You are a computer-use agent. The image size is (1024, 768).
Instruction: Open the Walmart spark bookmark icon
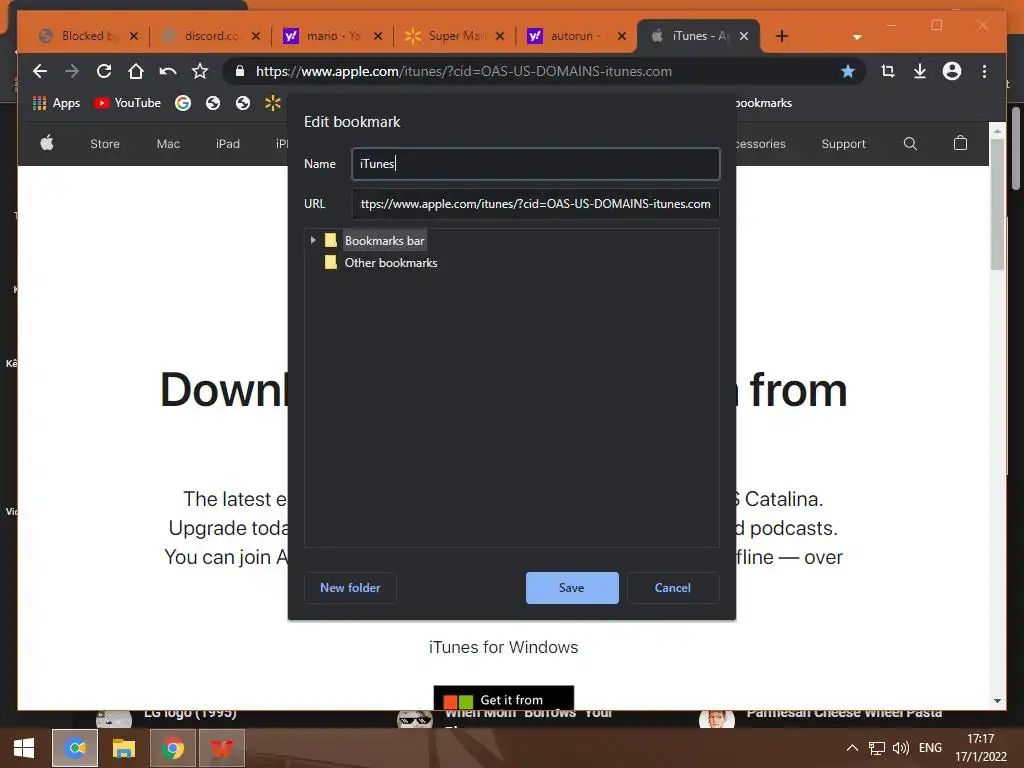click(x=273, y=103)
